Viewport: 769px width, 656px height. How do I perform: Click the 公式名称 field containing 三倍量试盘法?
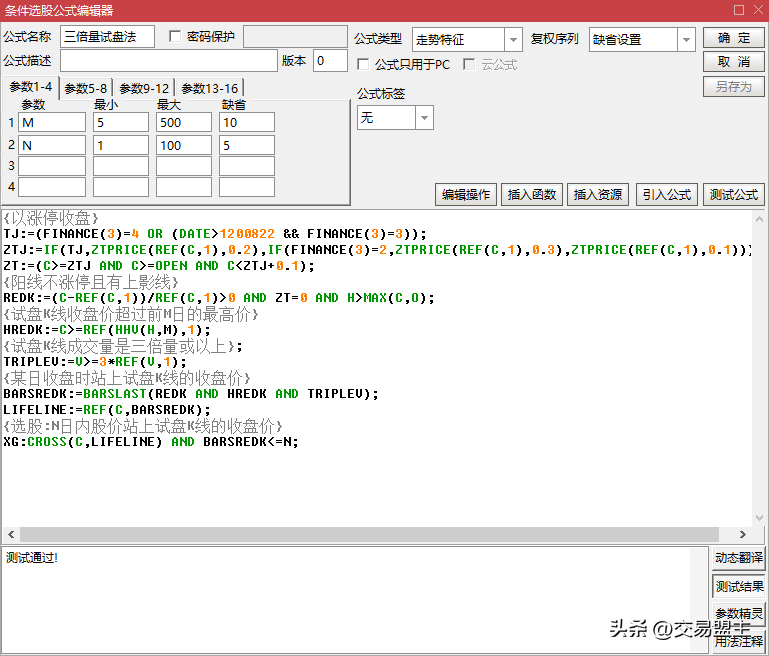[x=107, y=37]
